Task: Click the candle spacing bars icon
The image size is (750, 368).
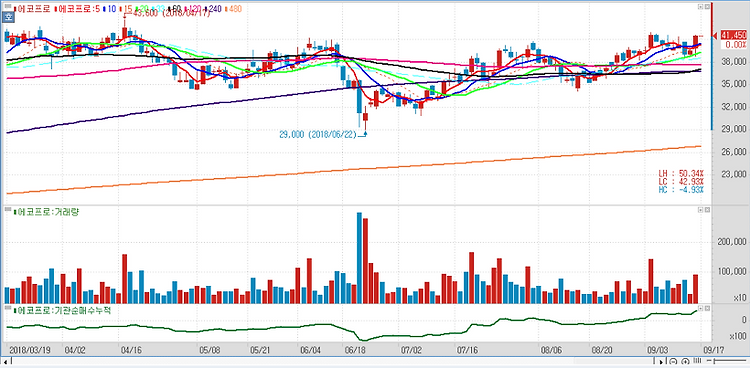Action: pos(697,360)
